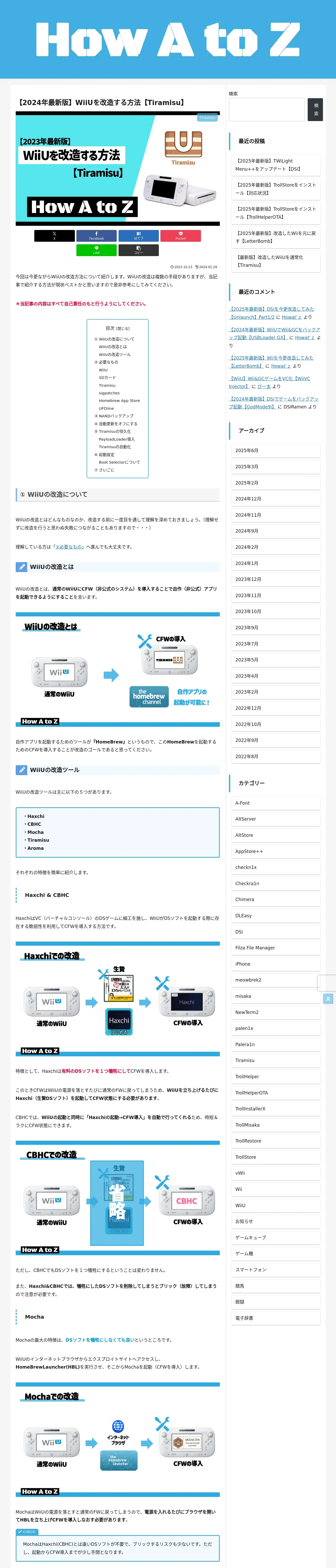Screen dimensions: 336x1568
Task: Open the TrollStore category
Action: (x=276, y=1157)
